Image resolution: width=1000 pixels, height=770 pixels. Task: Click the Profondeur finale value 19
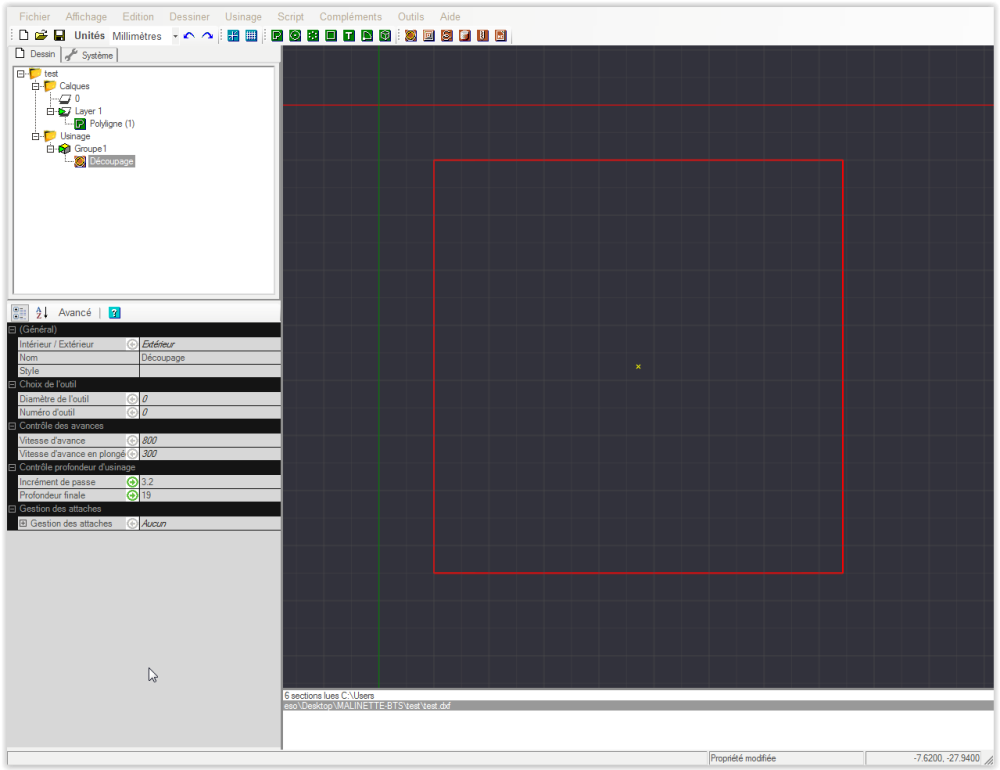point(210,496)
